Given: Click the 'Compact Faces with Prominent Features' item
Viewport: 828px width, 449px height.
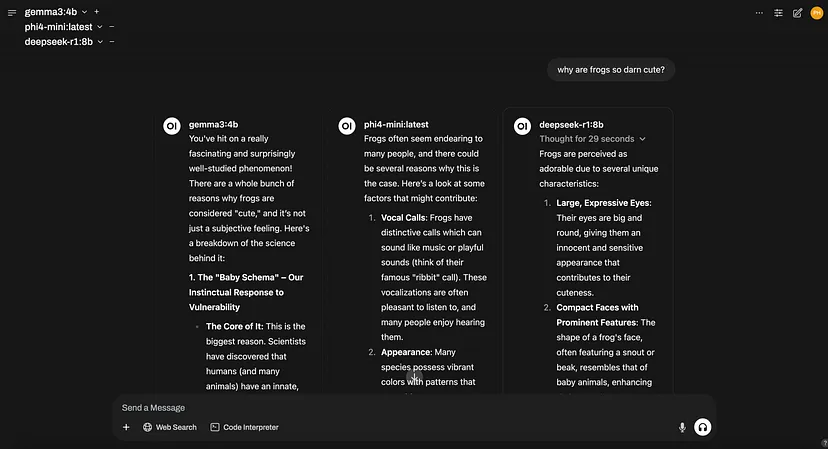Looking at the screenshot, I should [x=597, y=315].
